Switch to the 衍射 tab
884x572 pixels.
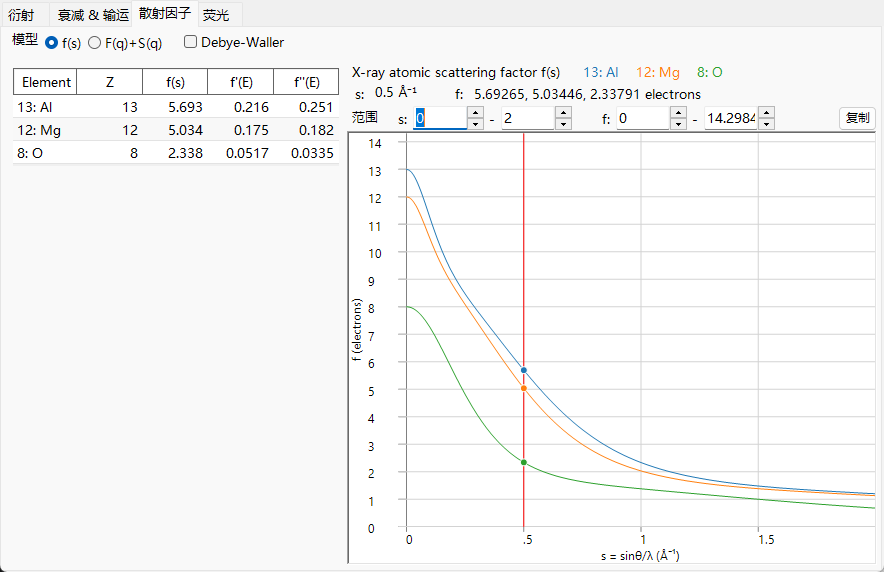(21, 15)
